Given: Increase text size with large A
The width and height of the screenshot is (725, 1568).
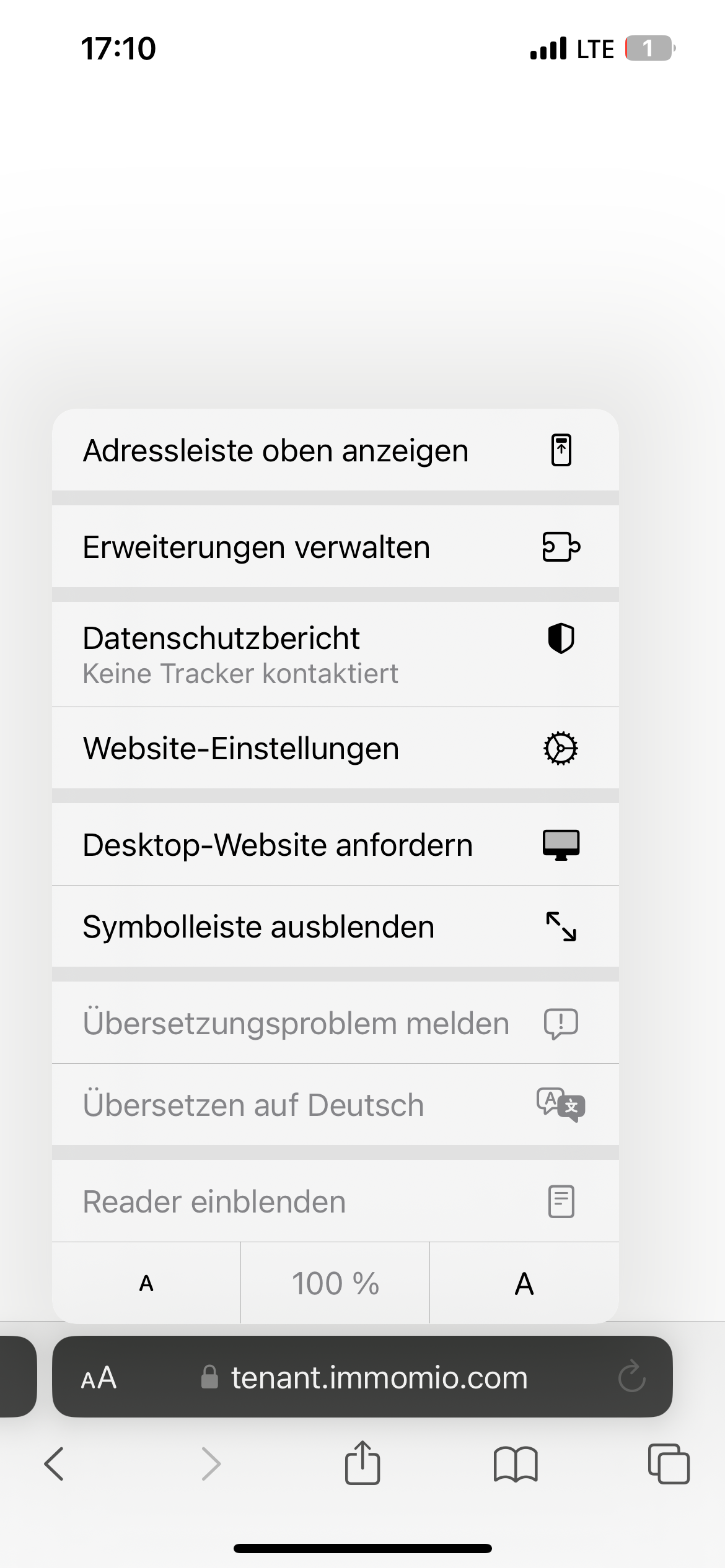Looking at the screenshot, I should click(524, 1283).
